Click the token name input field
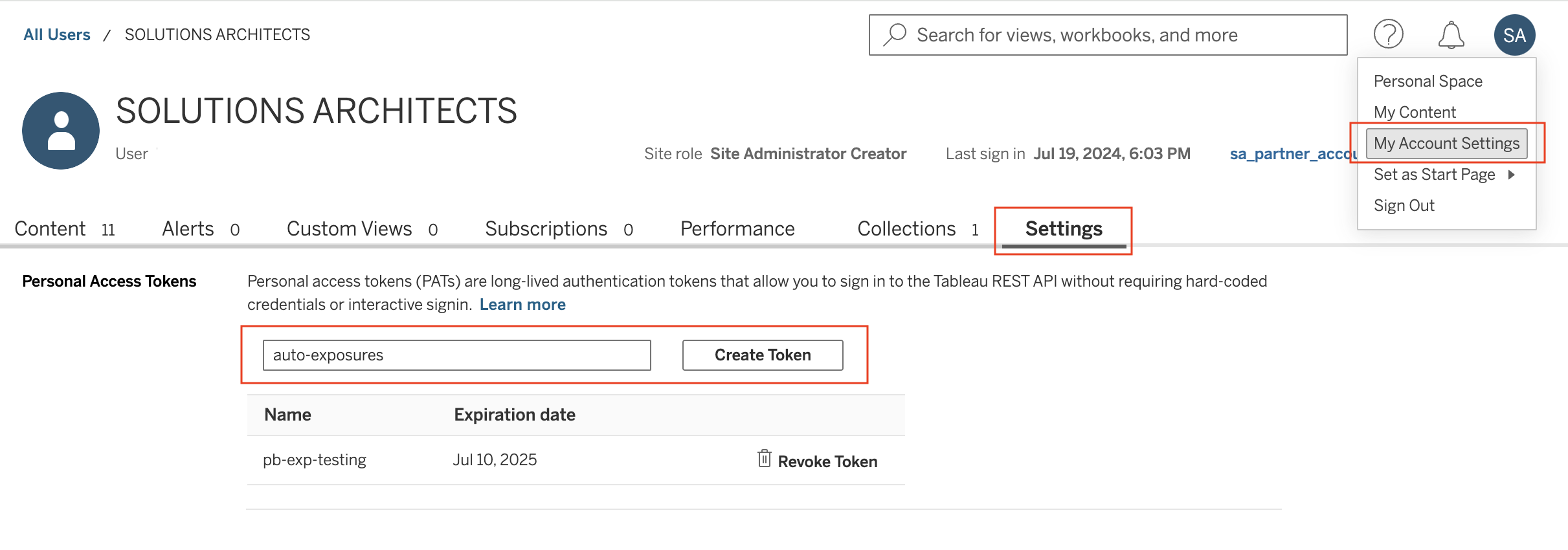Image resolution: width=1568 pixels, height=550 pixels. [456, 355]
